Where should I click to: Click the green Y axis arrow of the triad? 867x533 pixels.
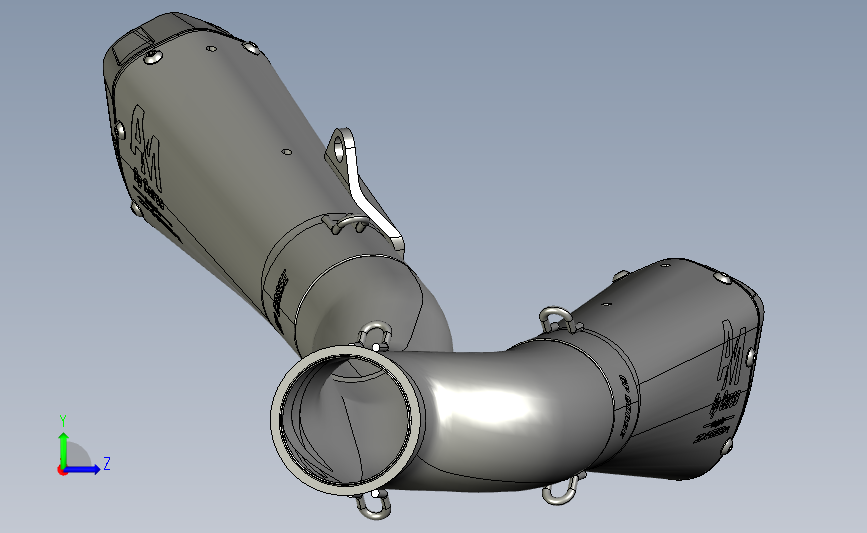(x=63, y=449)
